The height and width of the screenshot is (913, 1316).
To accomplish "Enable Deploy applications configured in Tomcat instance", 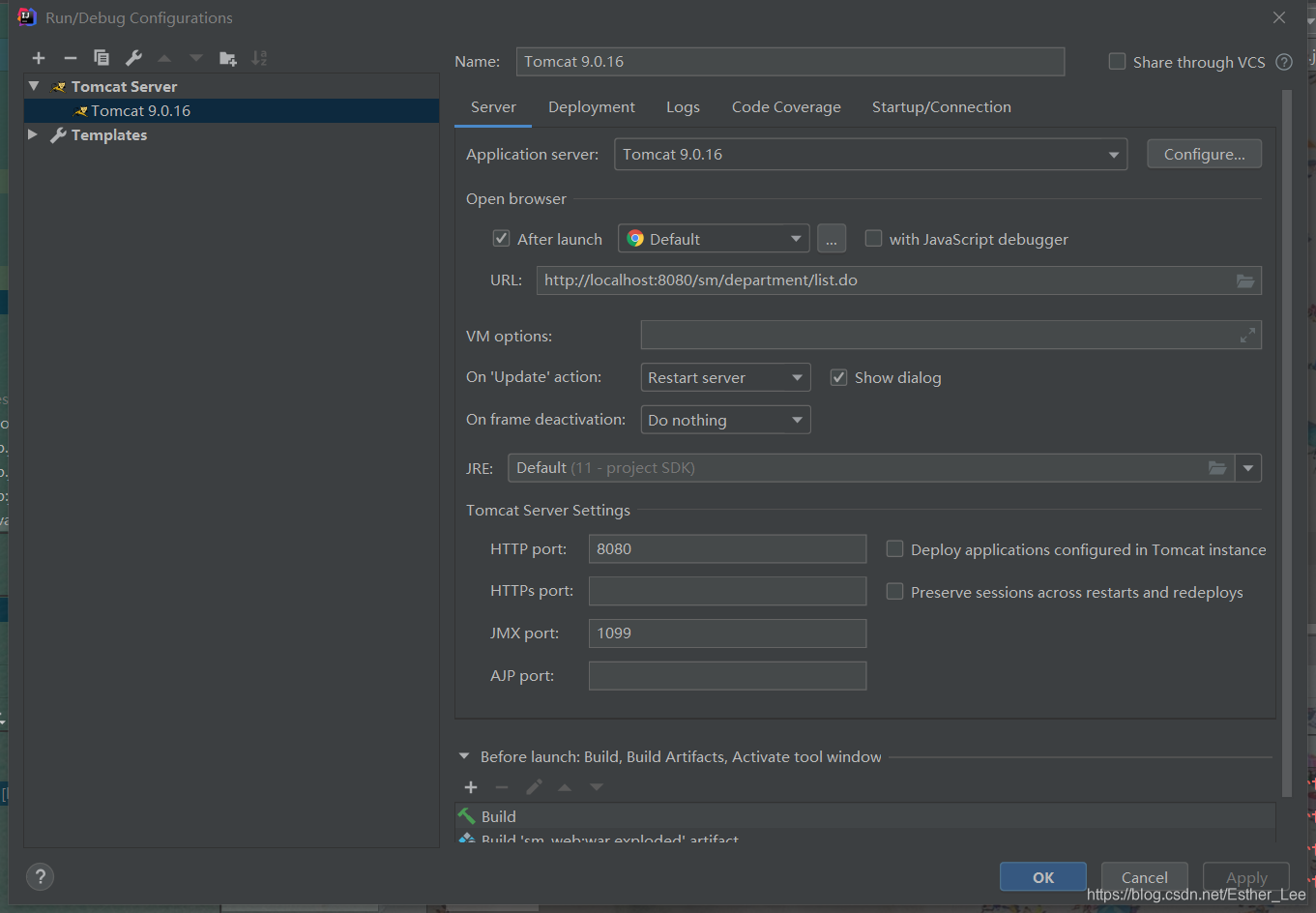I will pyautogui.click(x=895, y=549).
